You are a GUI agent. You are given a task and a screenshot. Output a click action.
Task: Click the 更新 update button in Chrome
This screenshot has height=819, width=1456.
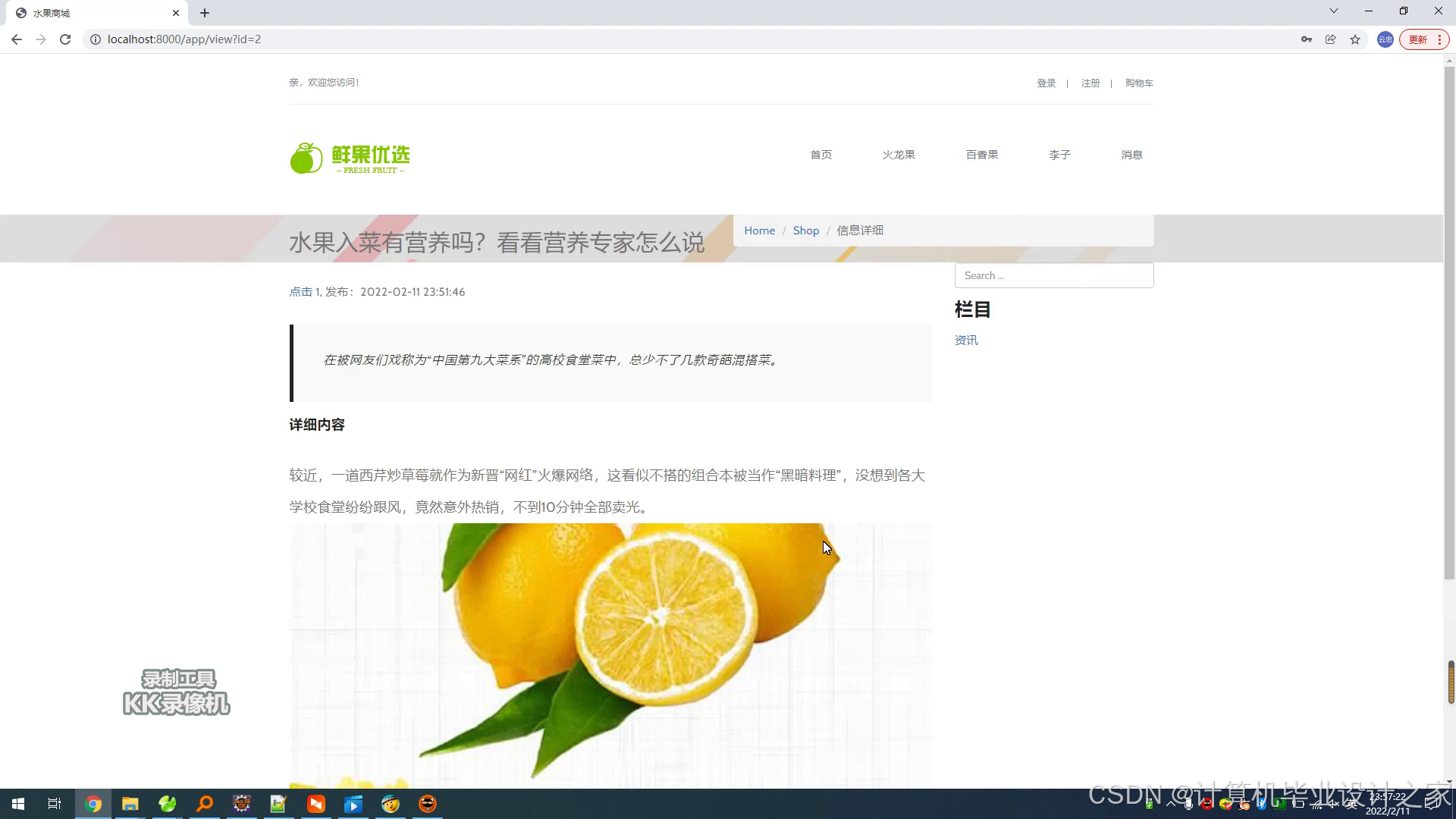point(1424,39)
